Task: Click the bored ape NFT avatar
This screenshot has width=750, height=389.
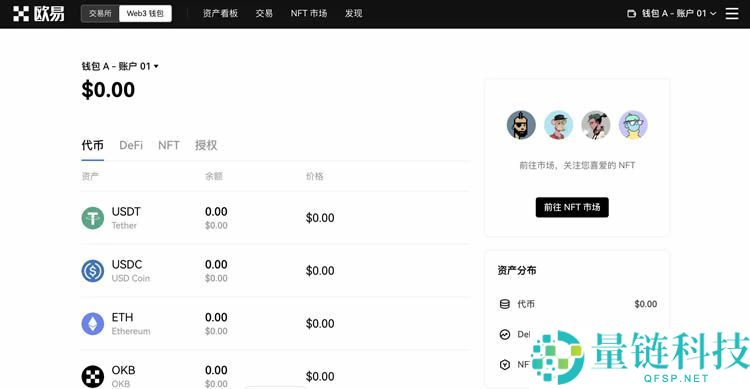Action: (x=558, y=125)
